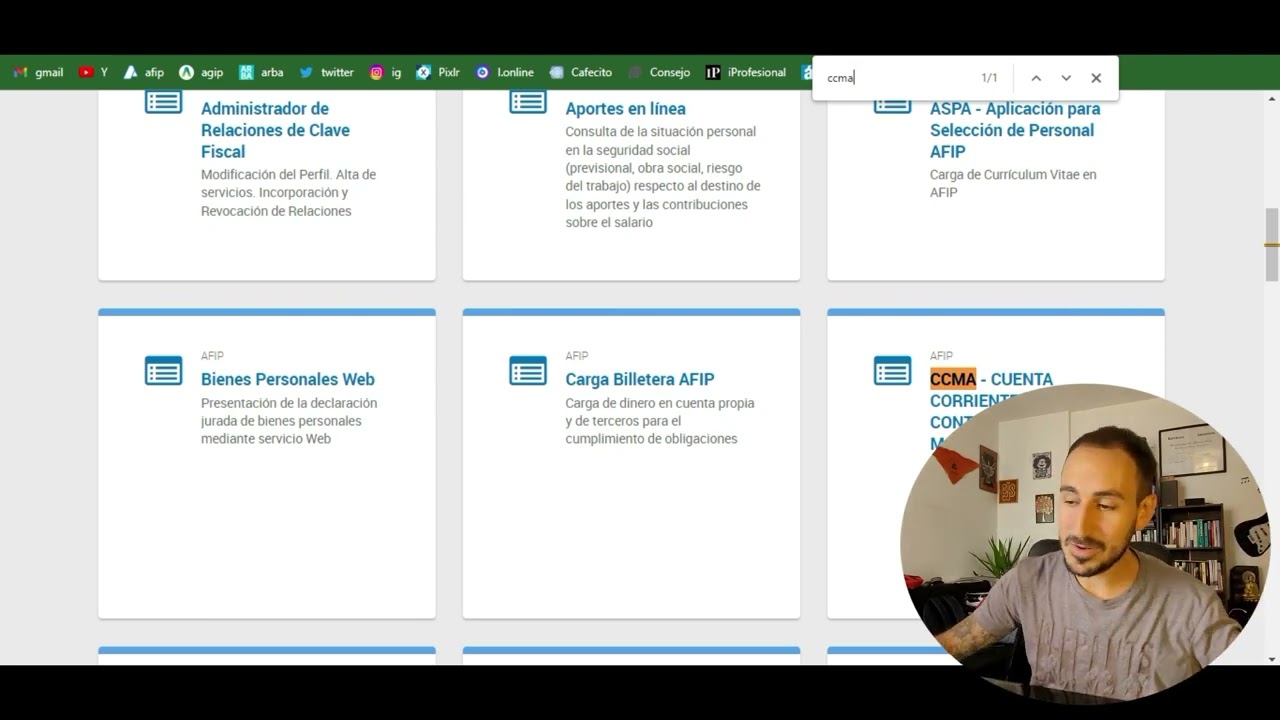1280x720 pixels.
Task: Open the Cafecito bookmark
Action: [581, 72]
